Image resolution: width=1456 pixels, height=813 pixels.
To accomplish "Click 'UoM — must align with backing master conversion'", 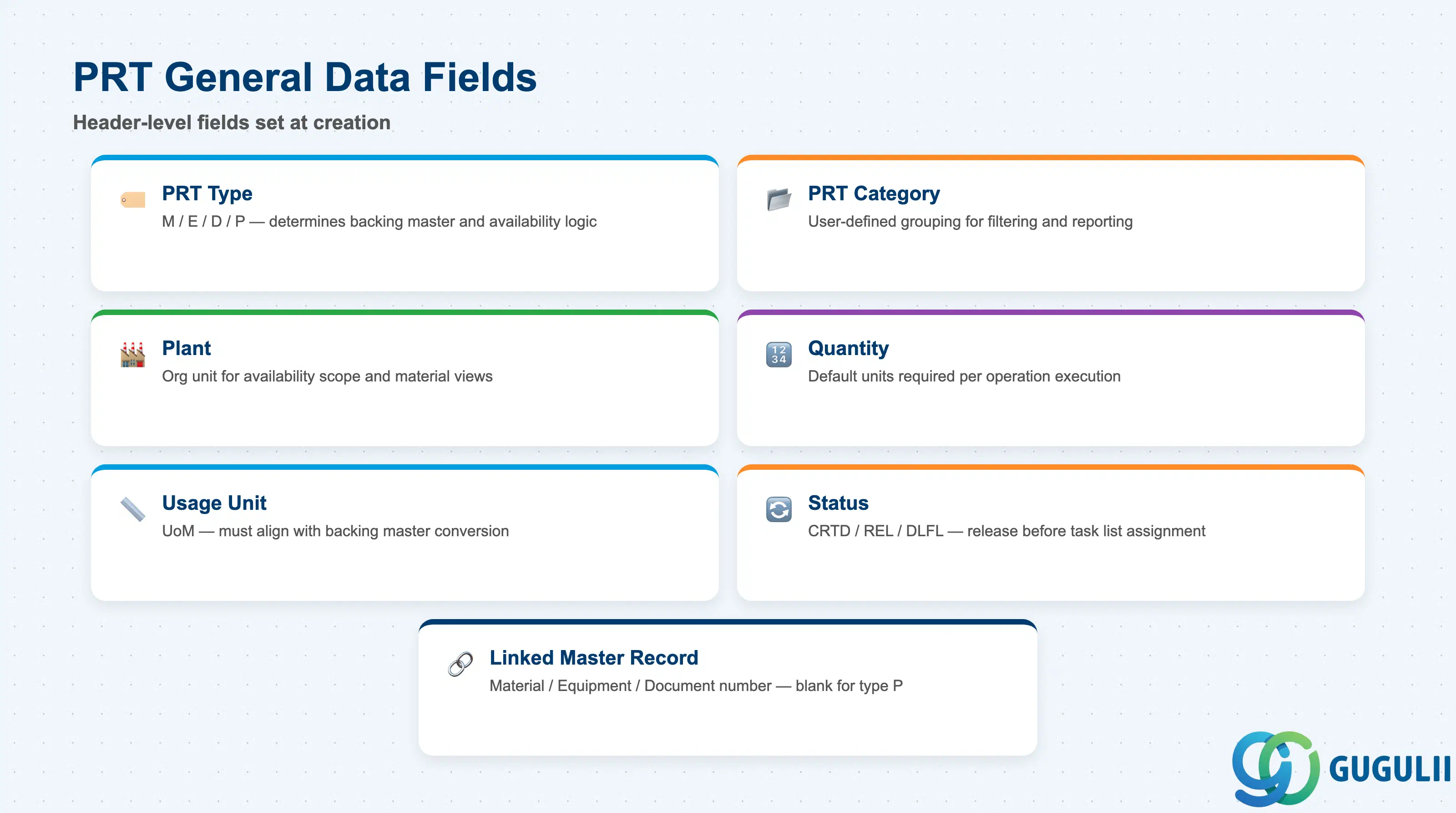I will click(335, 531).
